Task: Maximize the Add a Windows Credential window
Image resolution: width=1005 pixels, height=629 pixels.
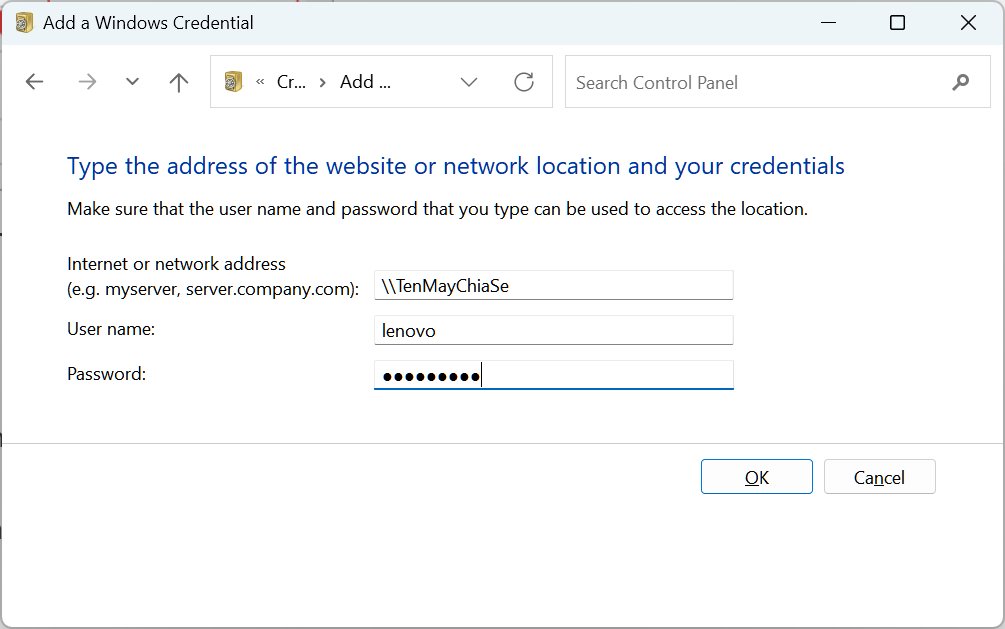Action: pyautogui.click(x=897, y=22)
